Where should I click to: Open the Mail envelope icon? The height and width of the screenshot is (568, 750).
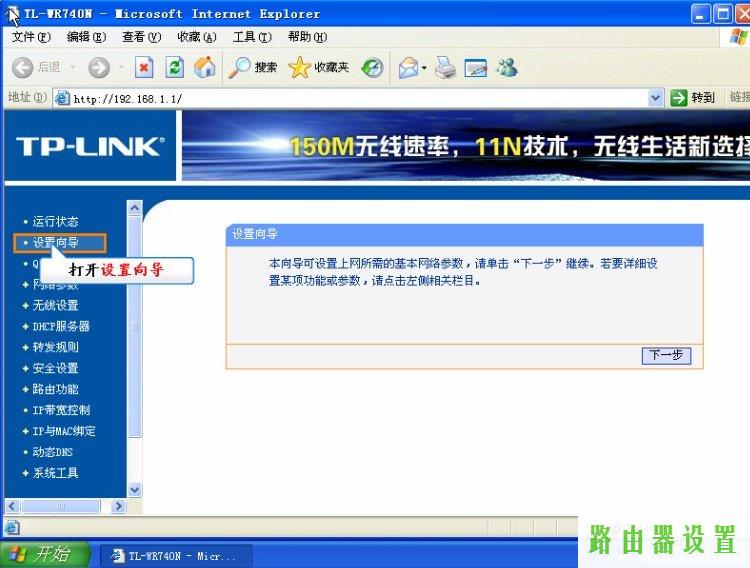click(x=408, y=67)
